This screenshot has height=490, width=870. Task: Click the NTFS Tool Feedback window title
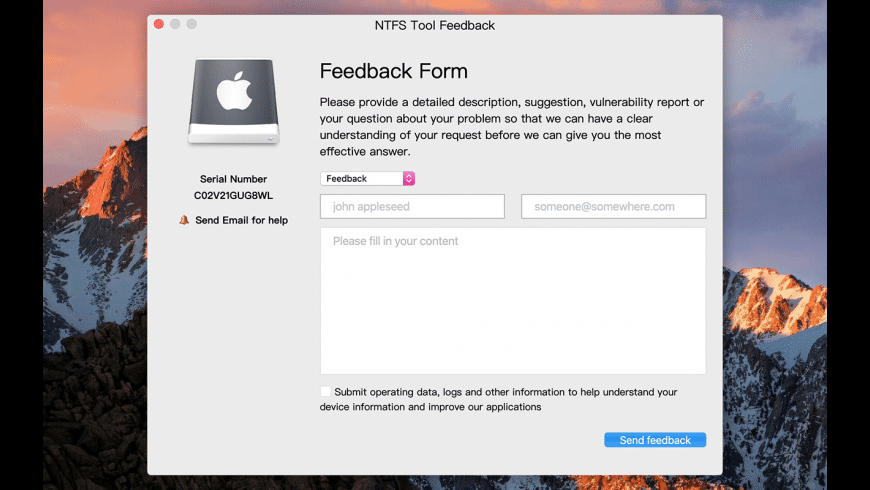[x=434, y=26]
